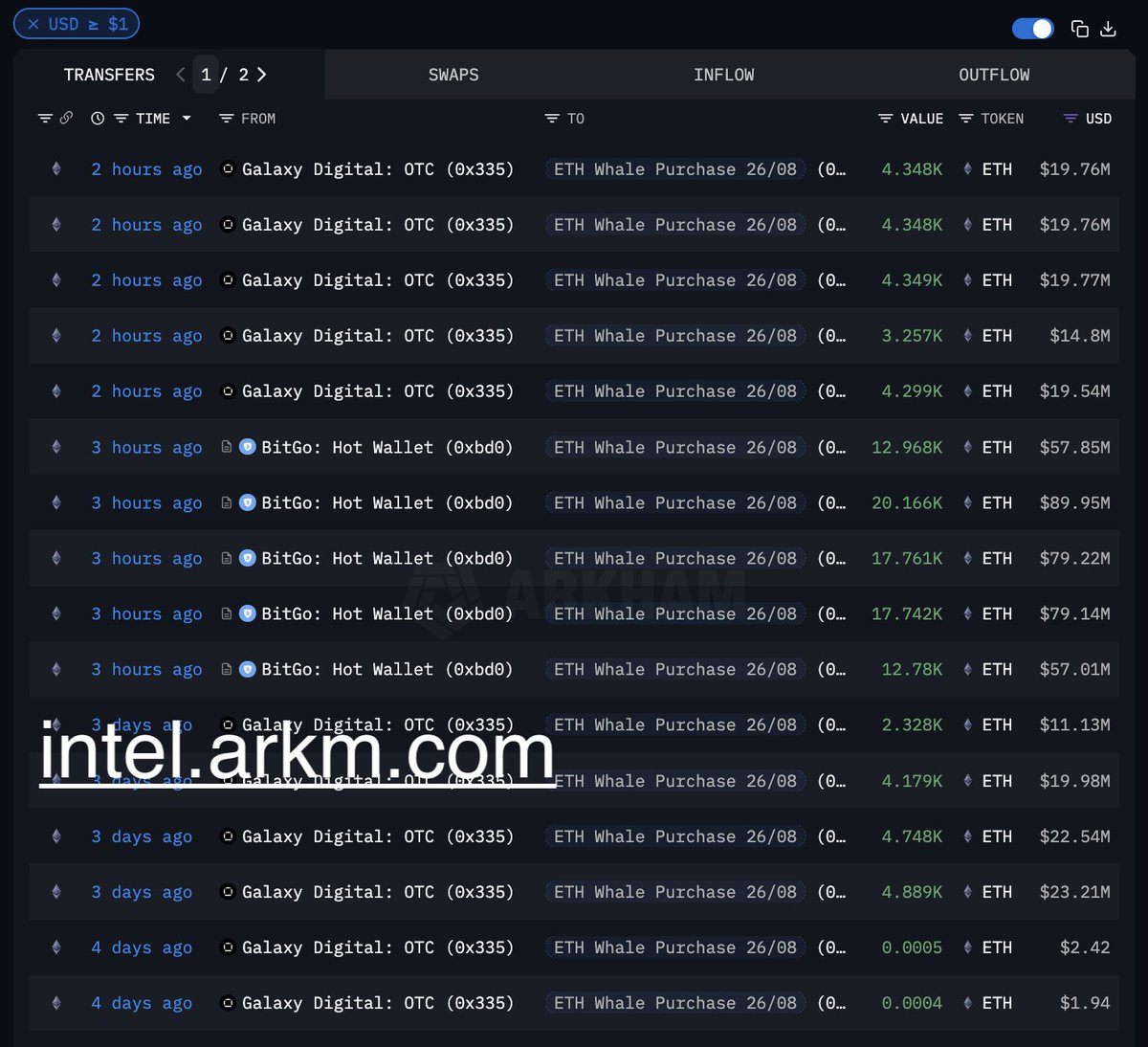Click the USD amount $19.98M
1148x1047 pixels.
click(x=1075, y=781)
